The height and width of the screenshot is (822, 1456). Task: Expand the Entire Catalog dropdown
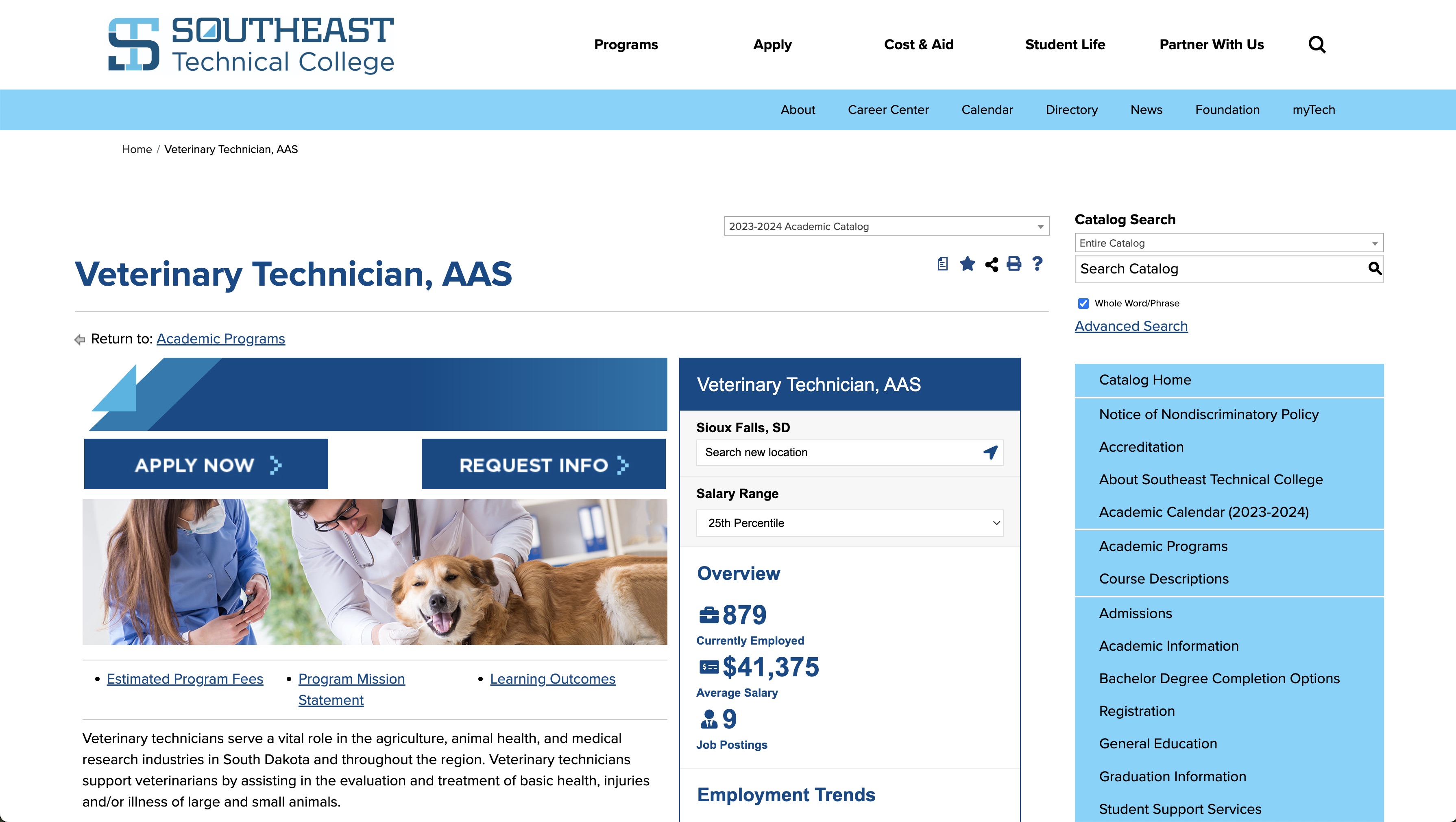coord(1228,243)
